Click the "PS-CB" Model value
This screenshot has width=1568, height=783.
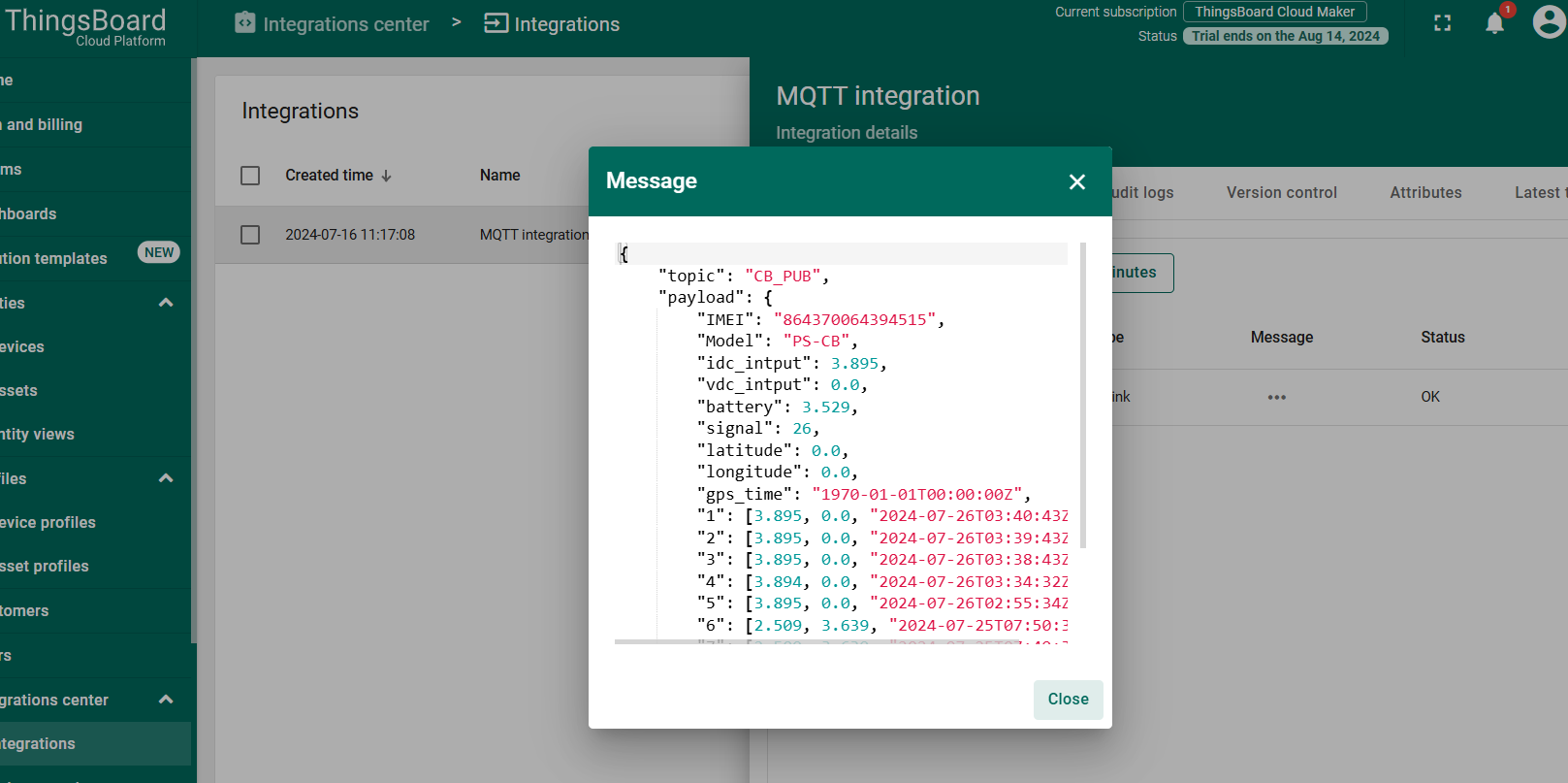click(816, 342)
